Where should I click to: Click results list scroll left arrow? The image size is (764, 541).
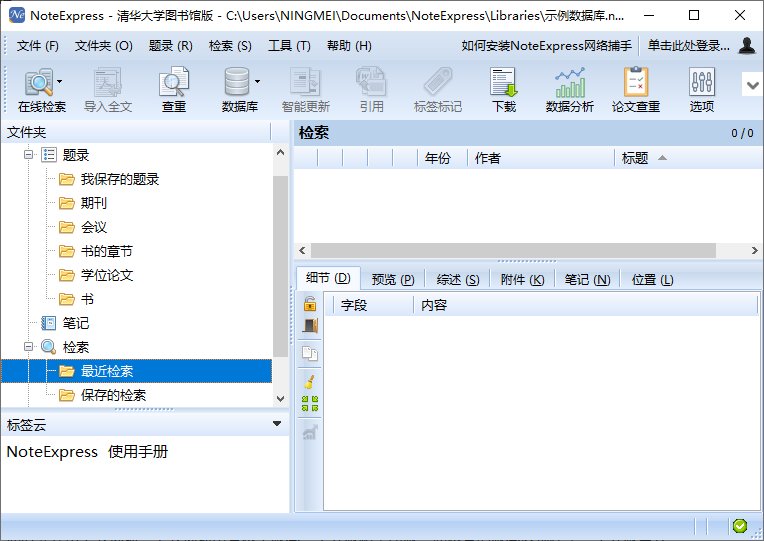coord(302,251)
